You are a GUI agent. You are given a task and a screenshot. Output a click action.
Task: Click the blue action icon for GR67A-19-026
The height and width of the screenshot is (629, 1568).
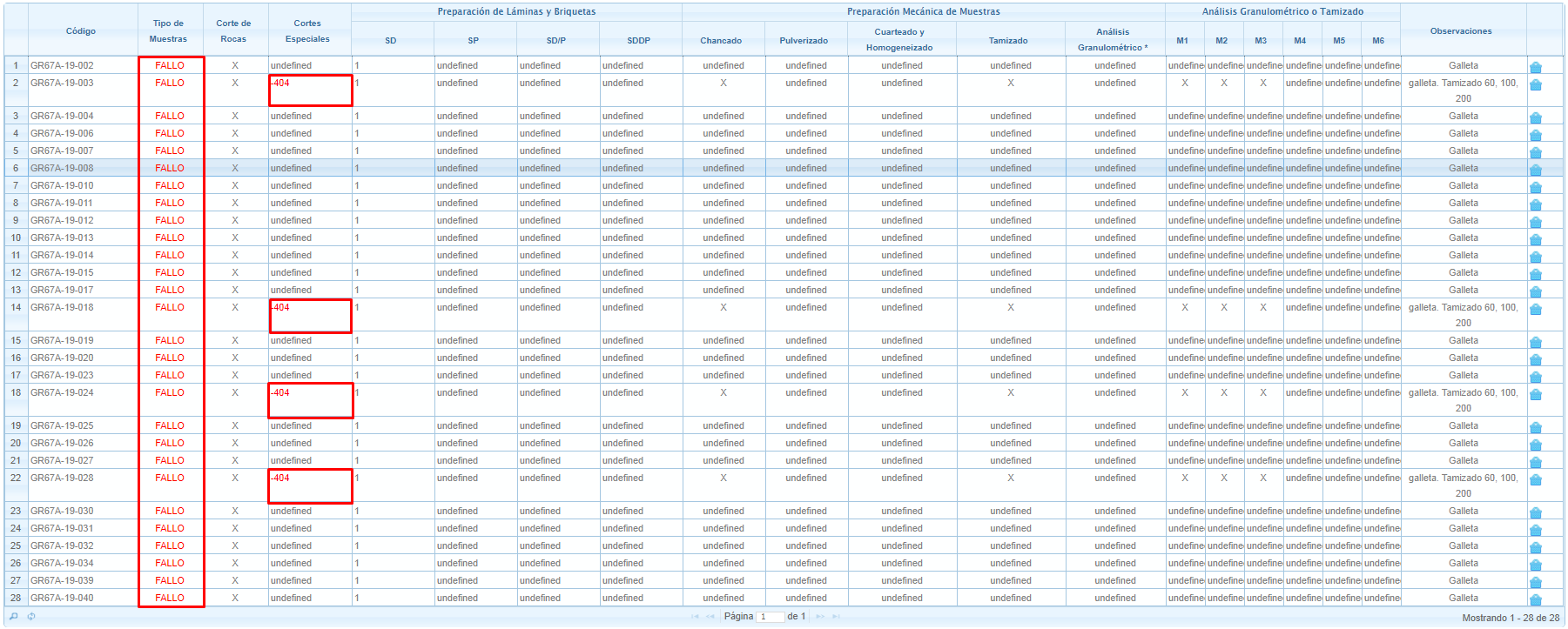1536,445
